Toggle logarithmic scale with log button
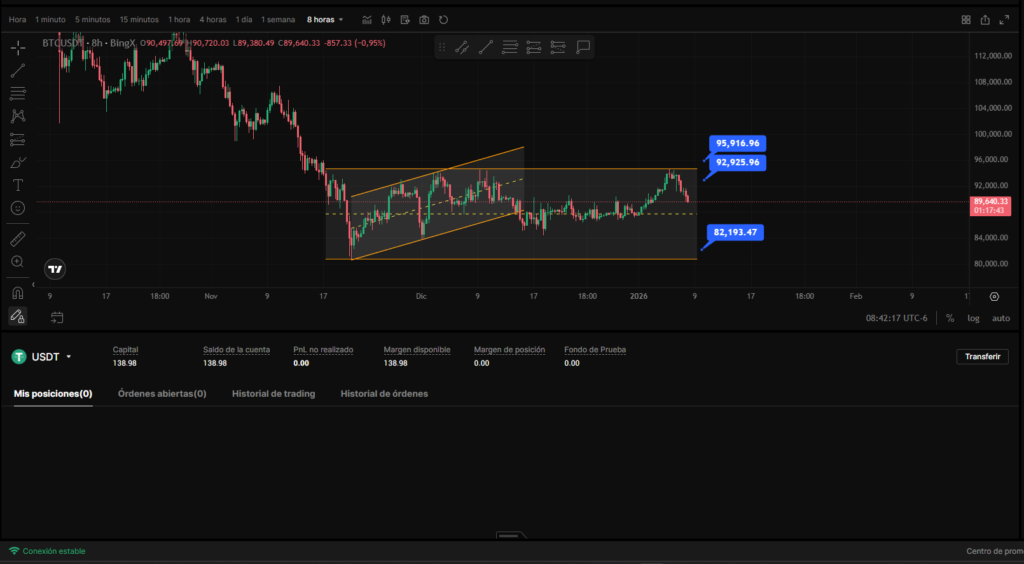The image size is (1024, 564). (x=973, y=318)
